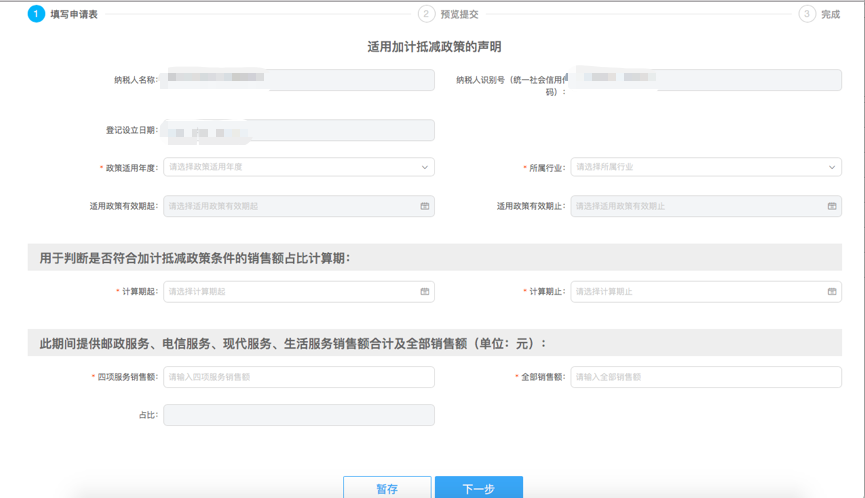Click the 计算期止 date input
This screenshot has width=865, height=498.
pyautogui.click(x=697, y=292)
